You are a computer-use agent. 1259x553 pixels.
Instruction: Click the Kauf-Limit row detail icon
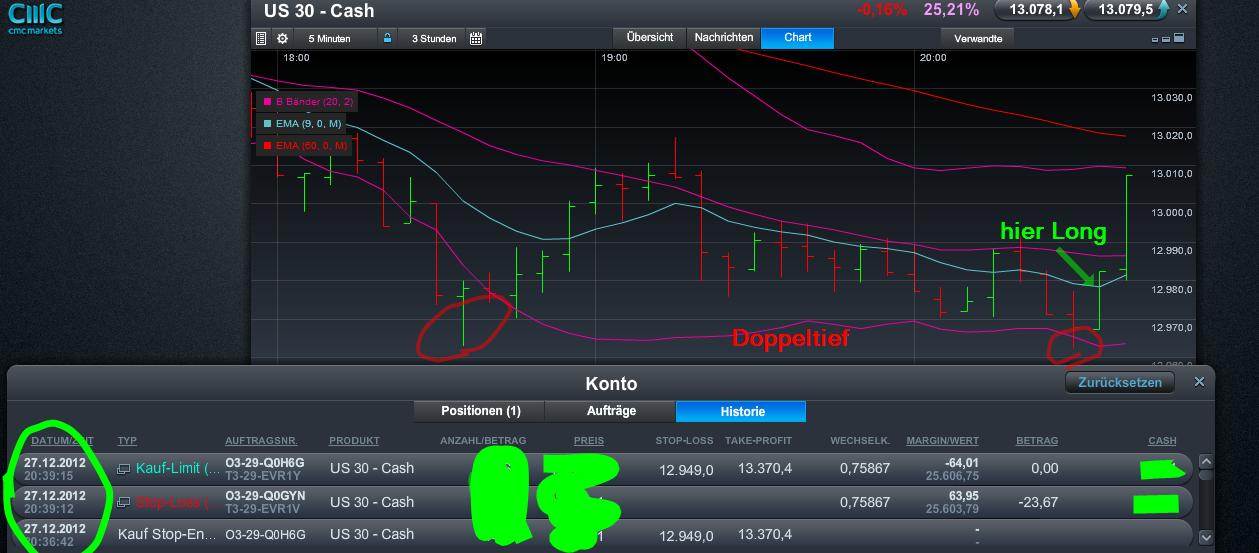tap(124, 468)
